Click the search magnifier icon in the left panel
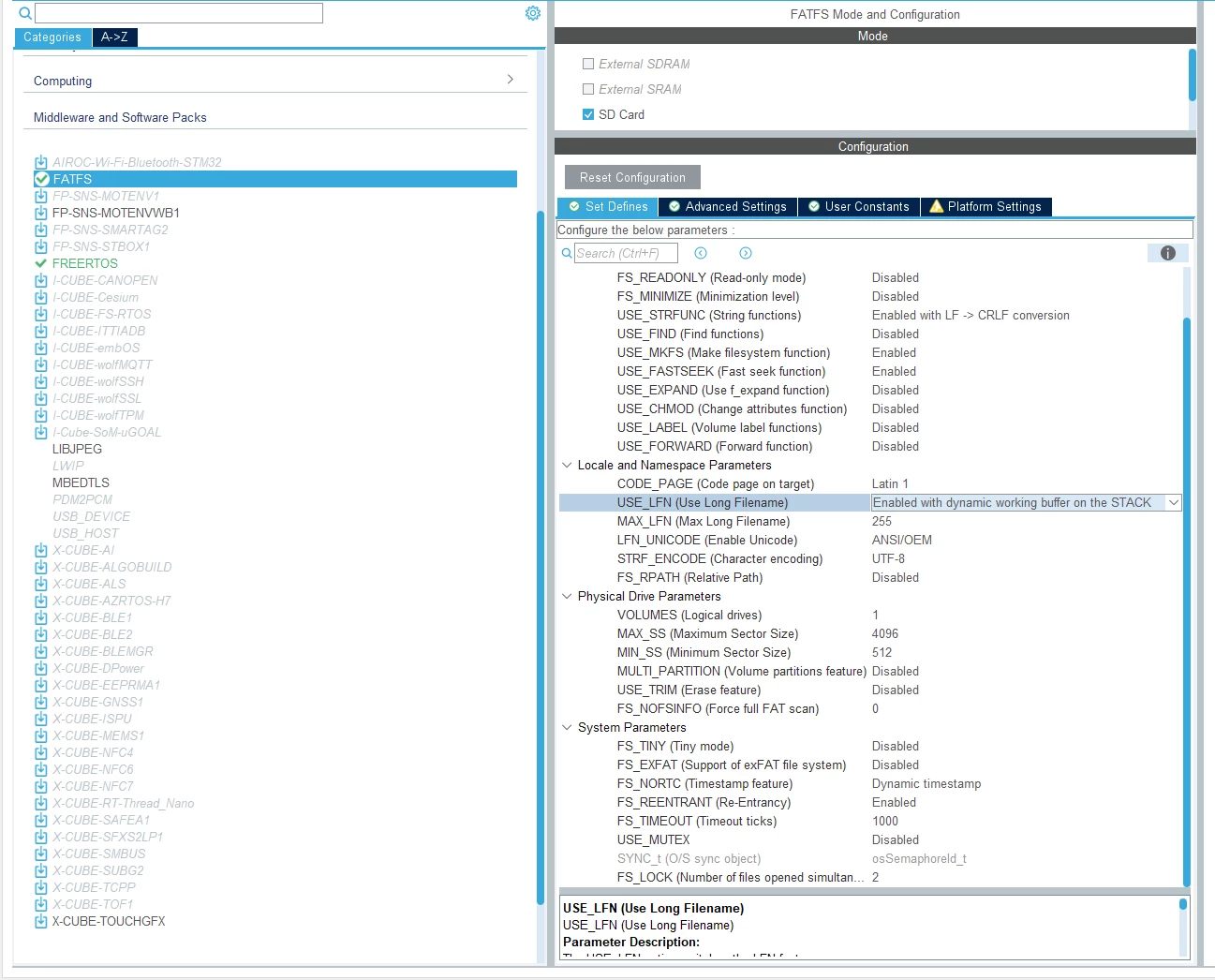Screen dimensions: 1215x980 [25, 13]
